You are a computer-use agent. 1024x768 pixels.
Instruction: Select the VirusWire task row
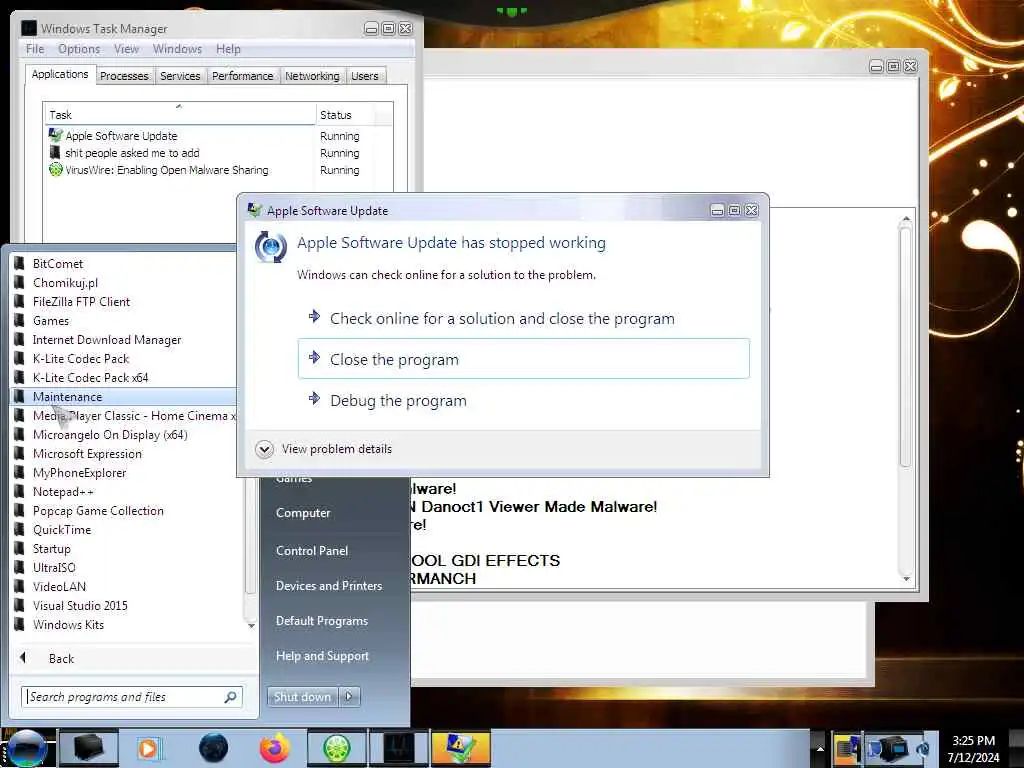point(219,170)
